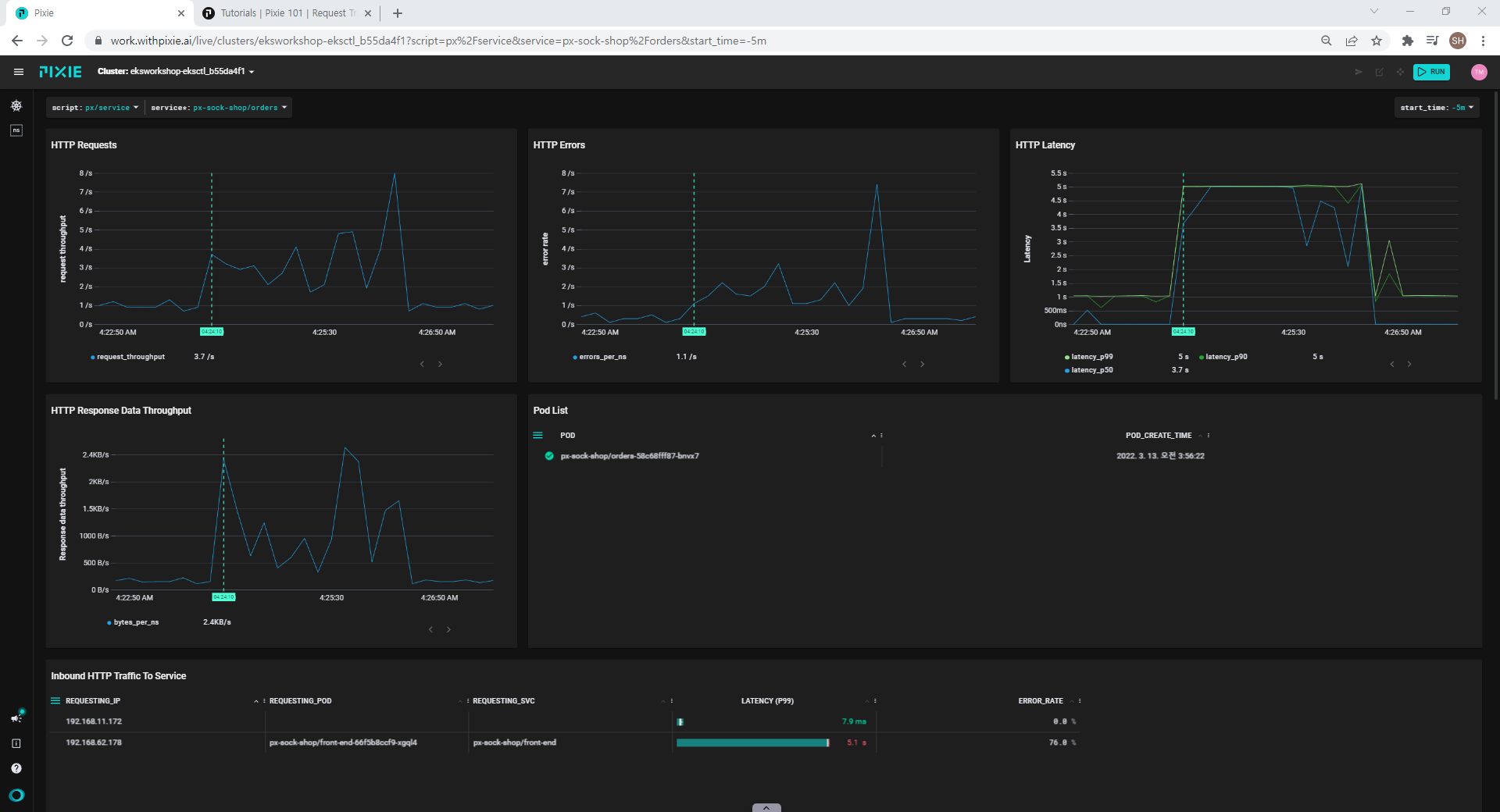Open the announcements megaphone icon

16,718
